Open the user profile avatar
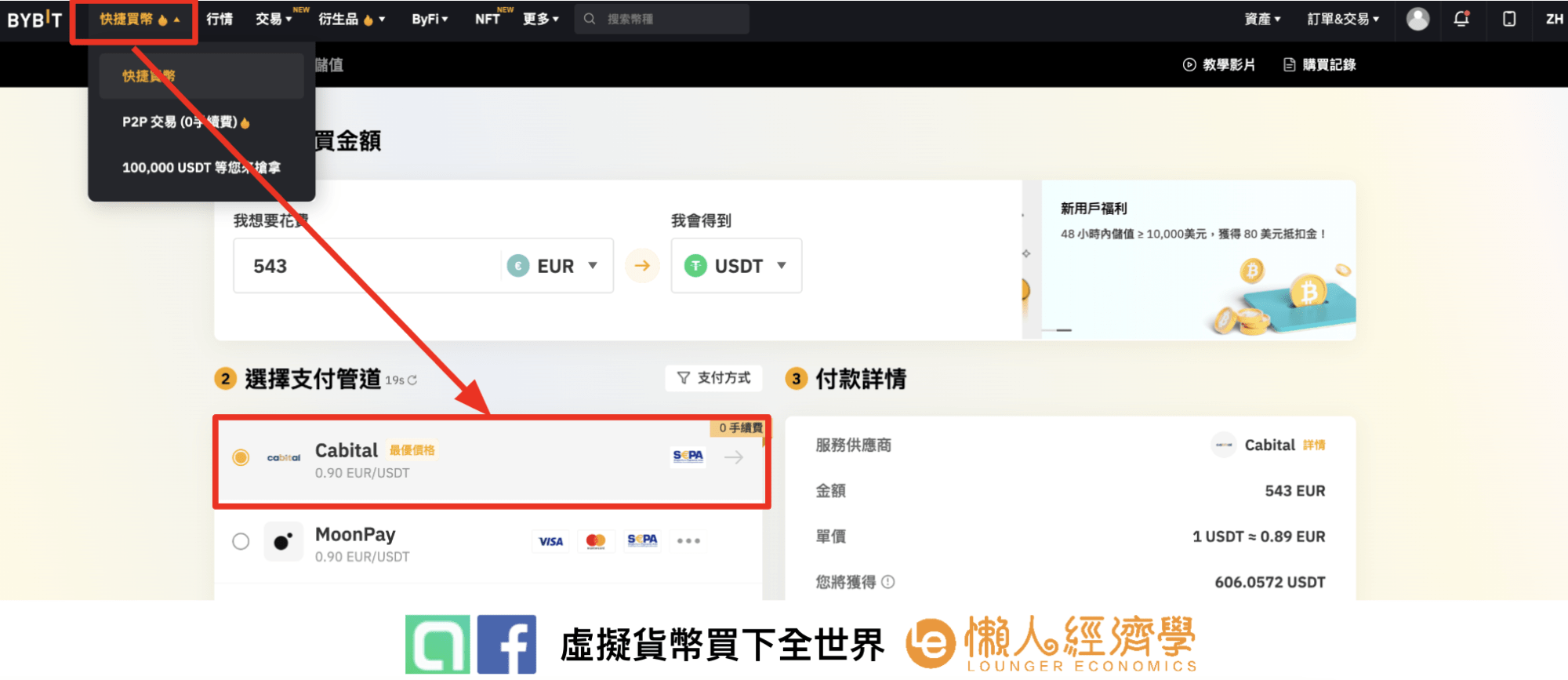Screen dimensions: 1568x680 click(x=1417, y=19)
